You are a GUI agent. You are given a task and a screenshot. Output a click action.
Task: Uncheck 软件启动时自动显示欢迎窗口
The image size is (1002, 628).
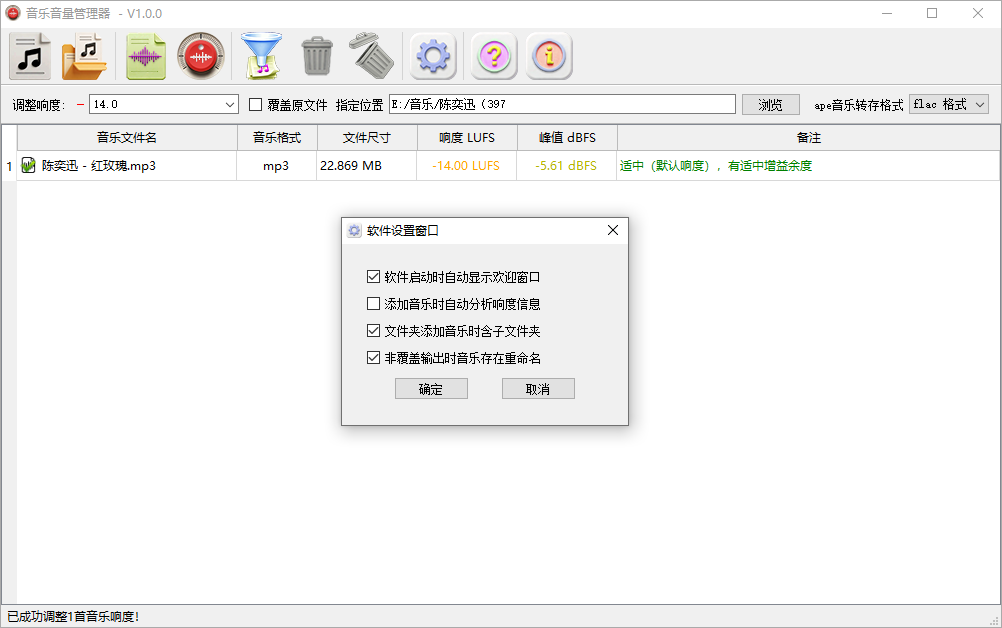(373, 277)
